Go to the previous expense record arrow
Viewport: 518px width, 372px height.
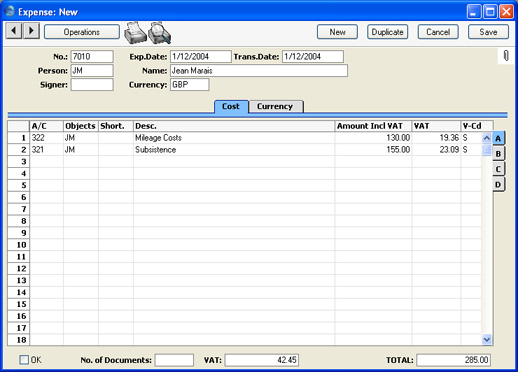point(14,31)
